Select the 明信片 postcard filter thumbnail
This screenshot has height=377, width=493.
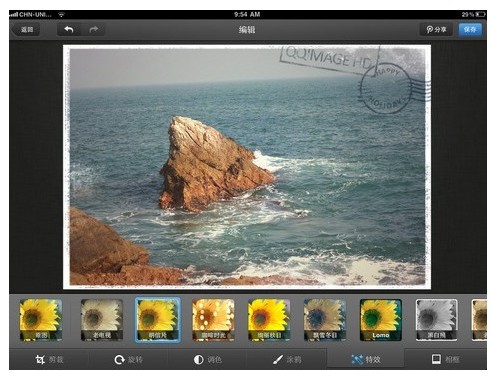click(158, 320)
